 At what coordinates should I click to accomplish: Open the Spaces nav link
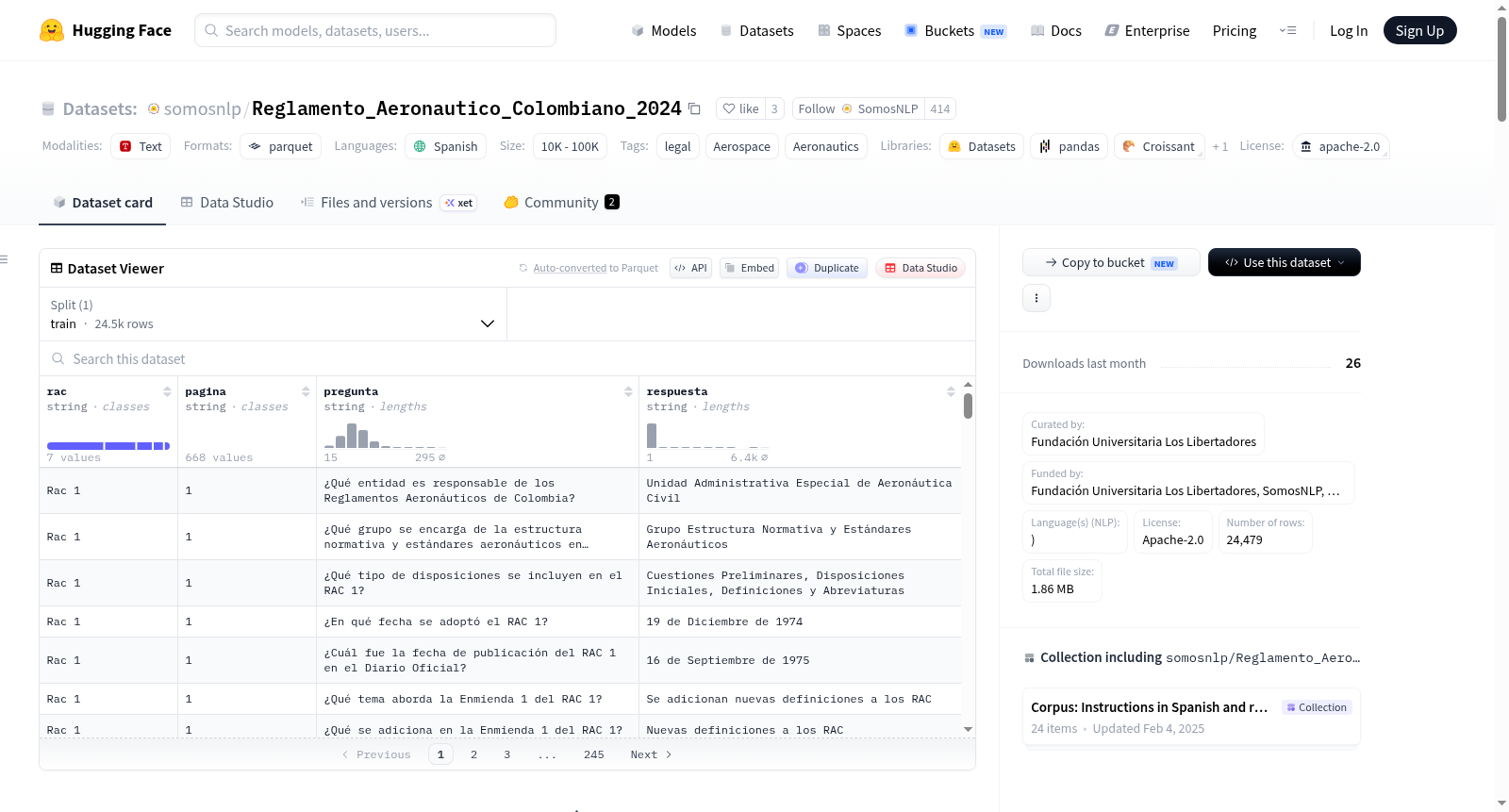pos(849,30)
